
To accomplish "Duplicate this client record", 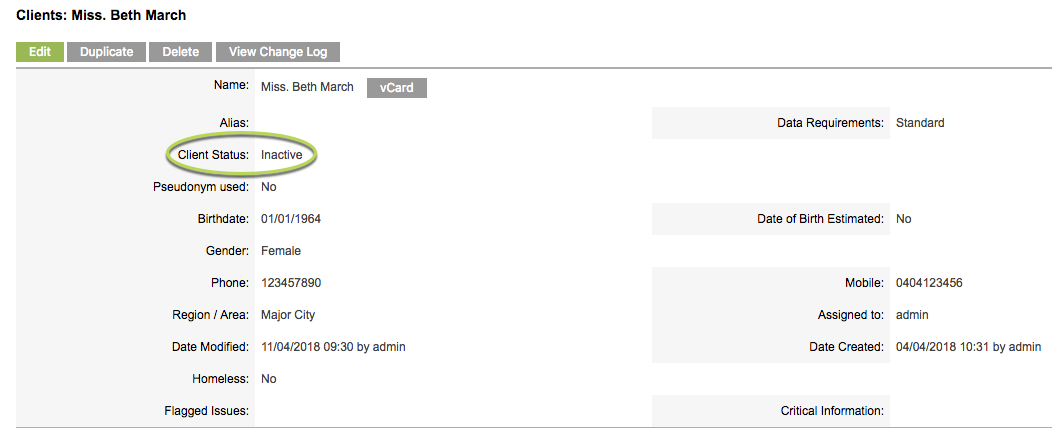I will [x=106, y=52].
